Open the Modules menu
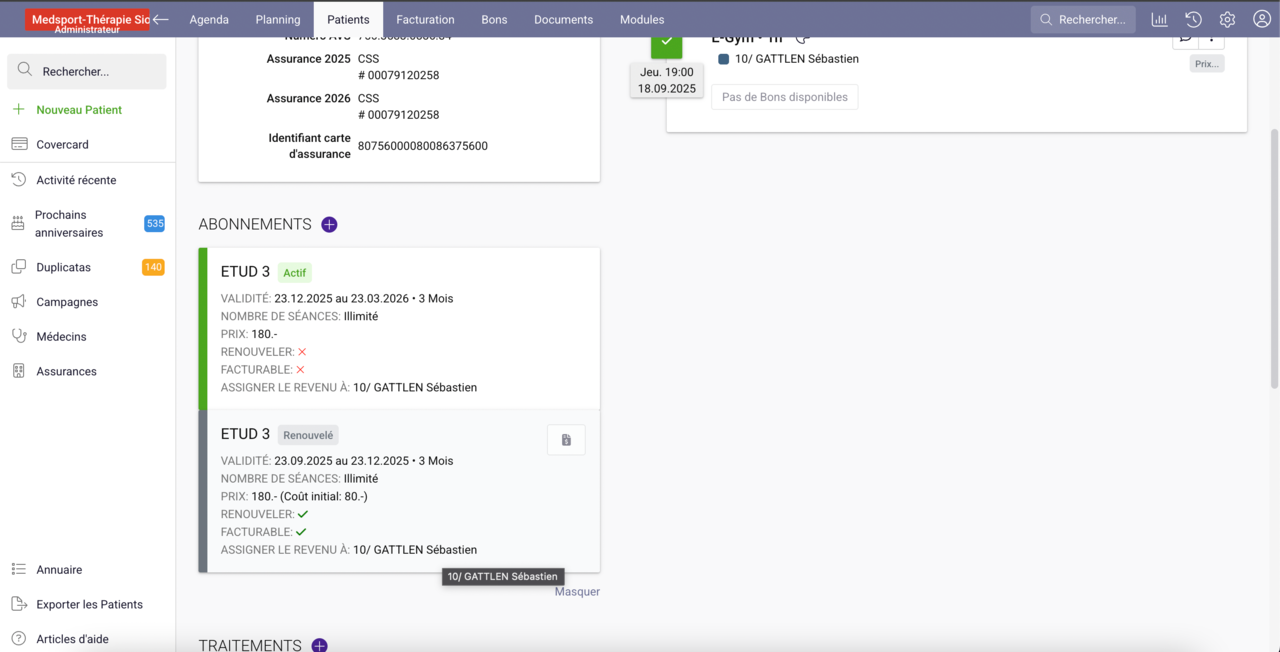Image resolution: width=1280 pixels, height=652 pixels. (x=641, y=19)
